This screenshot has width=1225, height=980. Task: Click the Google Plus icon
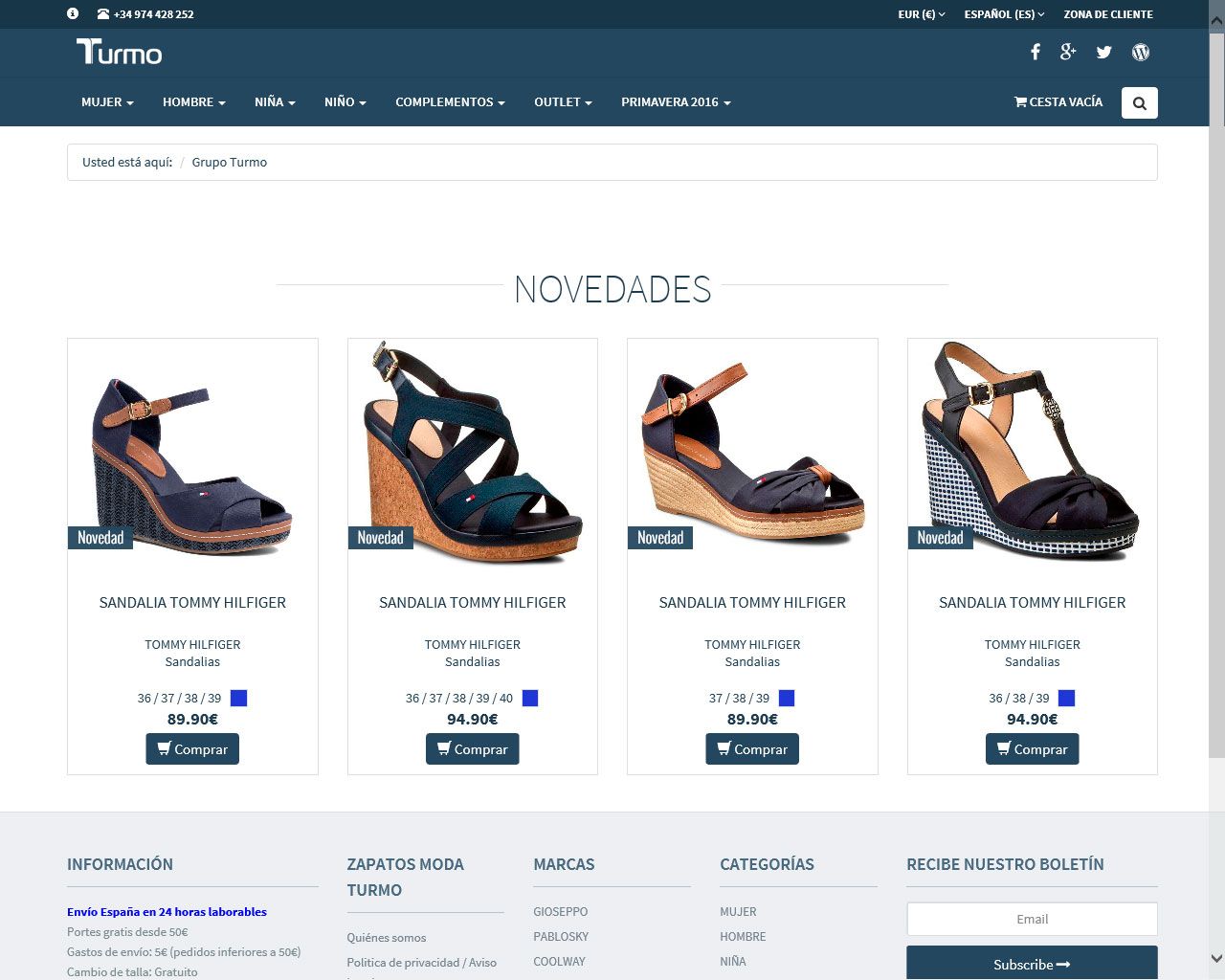(1068, 52)
